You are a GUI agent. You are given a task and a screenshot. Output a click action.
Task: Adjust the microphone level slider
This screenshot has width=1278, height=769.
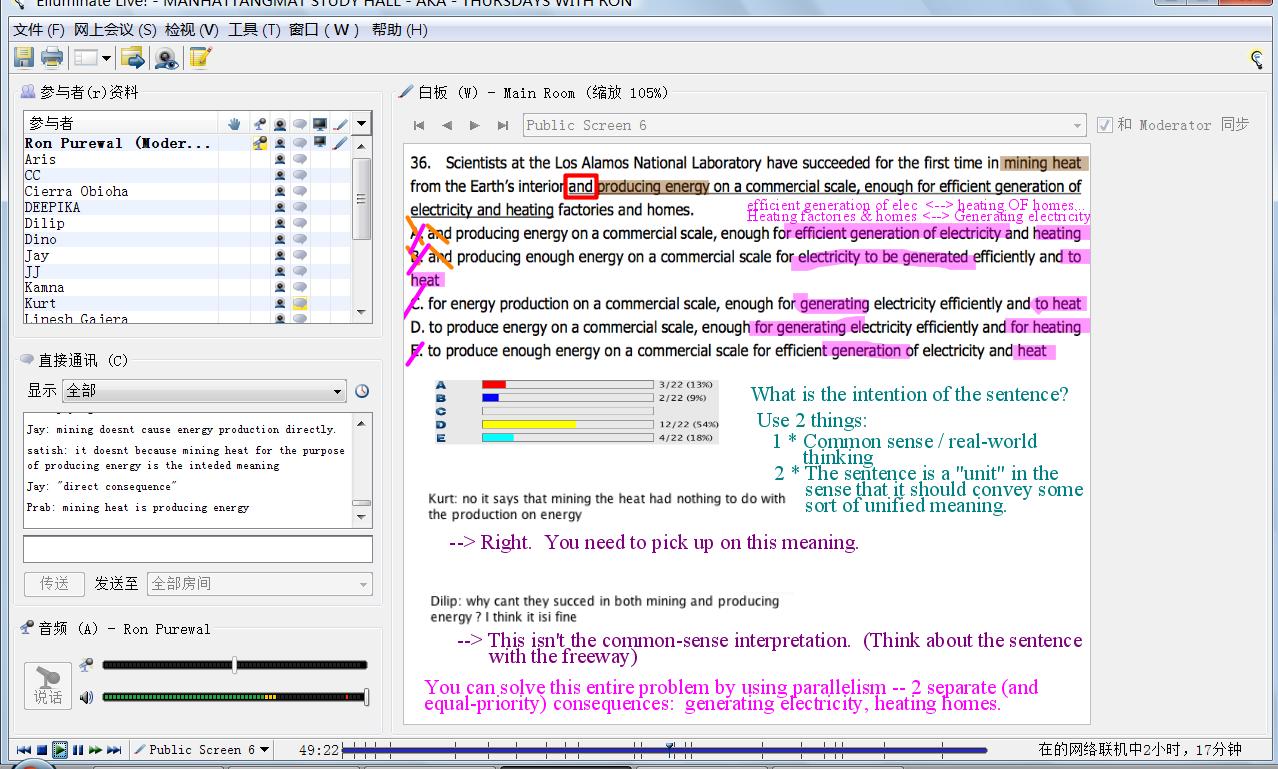(234, 665)
